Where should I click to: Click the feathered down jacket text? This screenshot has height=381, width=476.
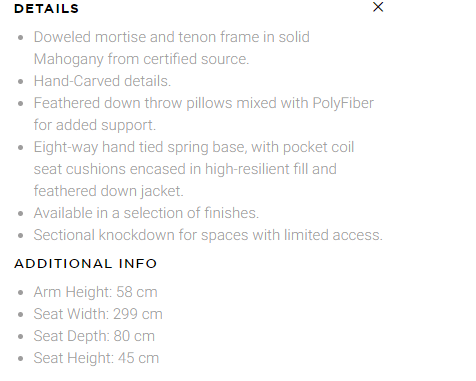pos(109,191)
